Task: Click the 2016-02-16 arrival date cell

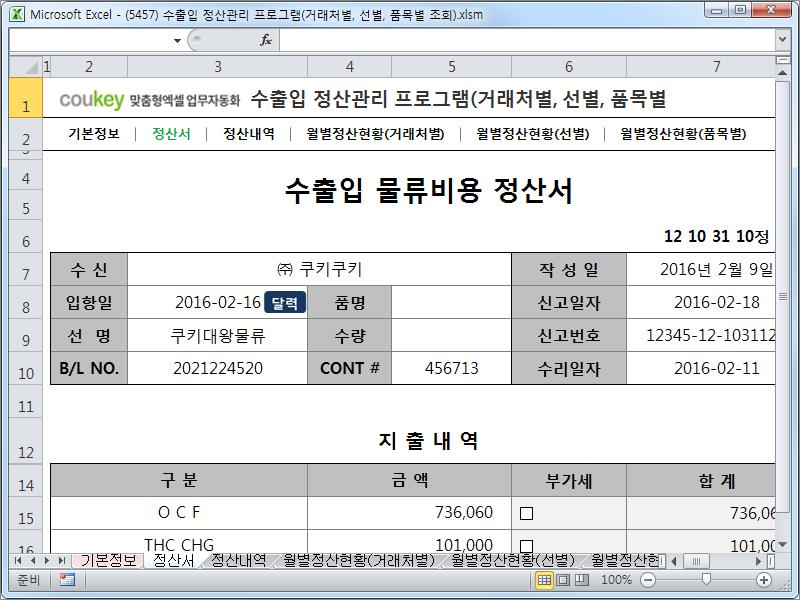Action: coord(218,303)
